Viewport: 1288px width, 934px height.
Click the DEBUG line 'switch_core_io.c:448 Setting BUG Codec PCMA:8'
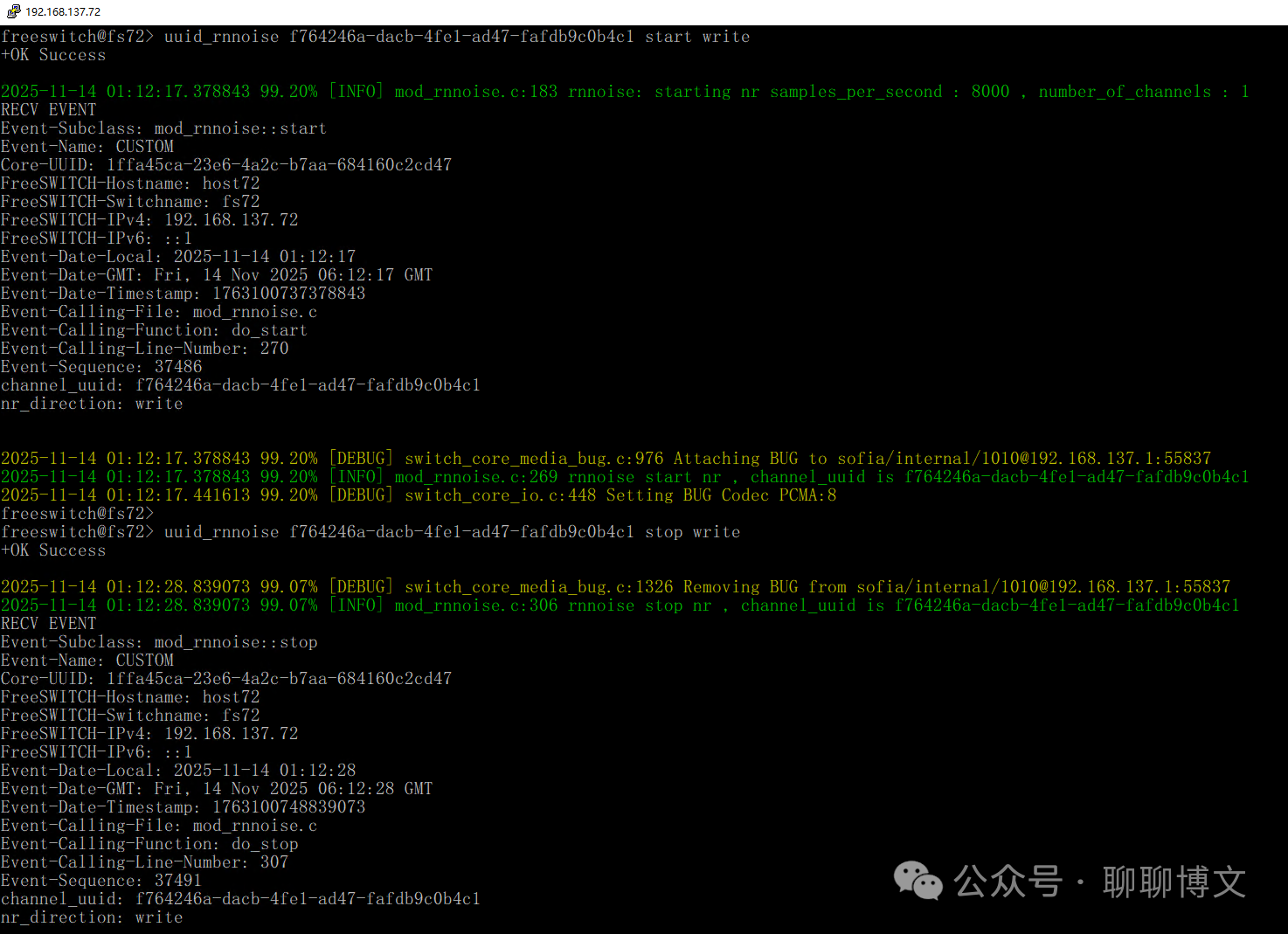point(419,495)
